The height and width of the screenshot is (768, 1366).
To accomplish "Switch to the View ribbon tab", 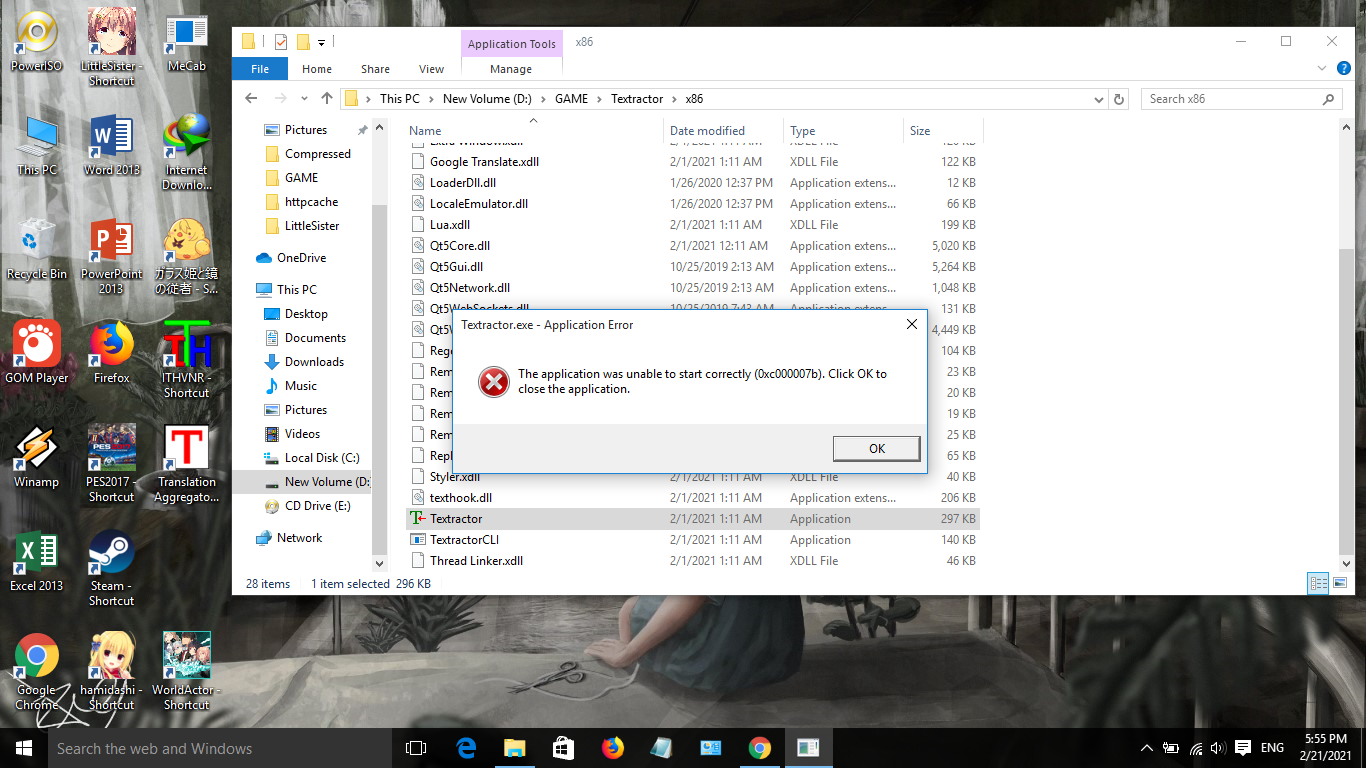I will click(431, 69).
